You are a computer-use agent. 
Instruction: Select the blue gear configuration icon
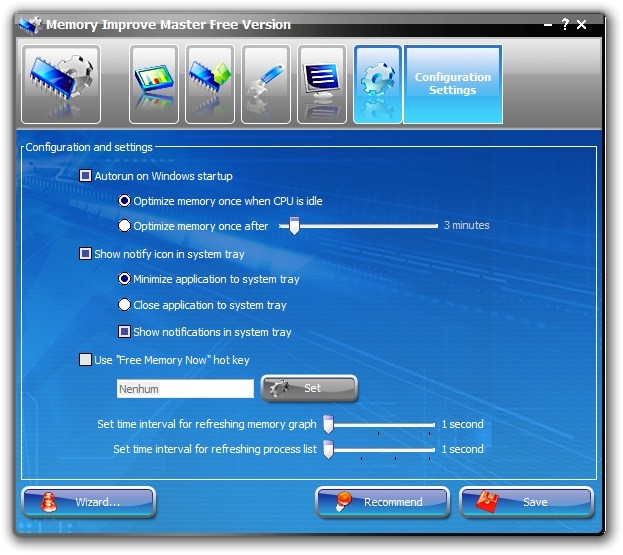(x=378, y=84)
